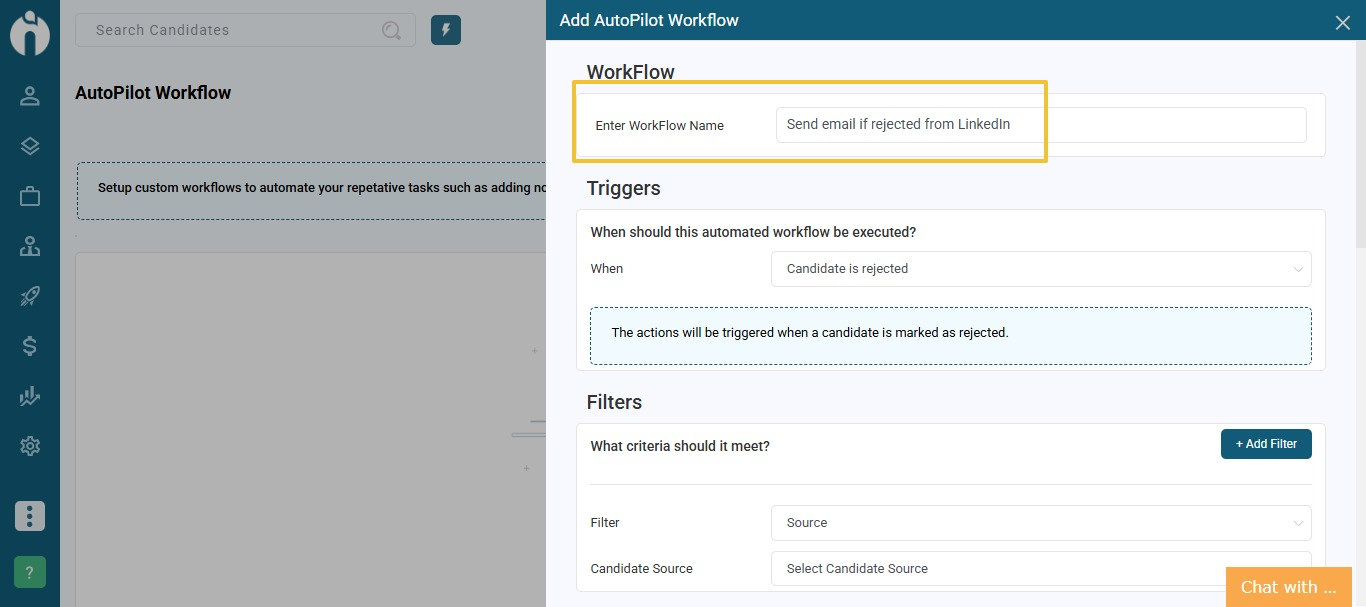Open the Filter Source dropdown
1366x607 pixels.
tap(1041, 523)
